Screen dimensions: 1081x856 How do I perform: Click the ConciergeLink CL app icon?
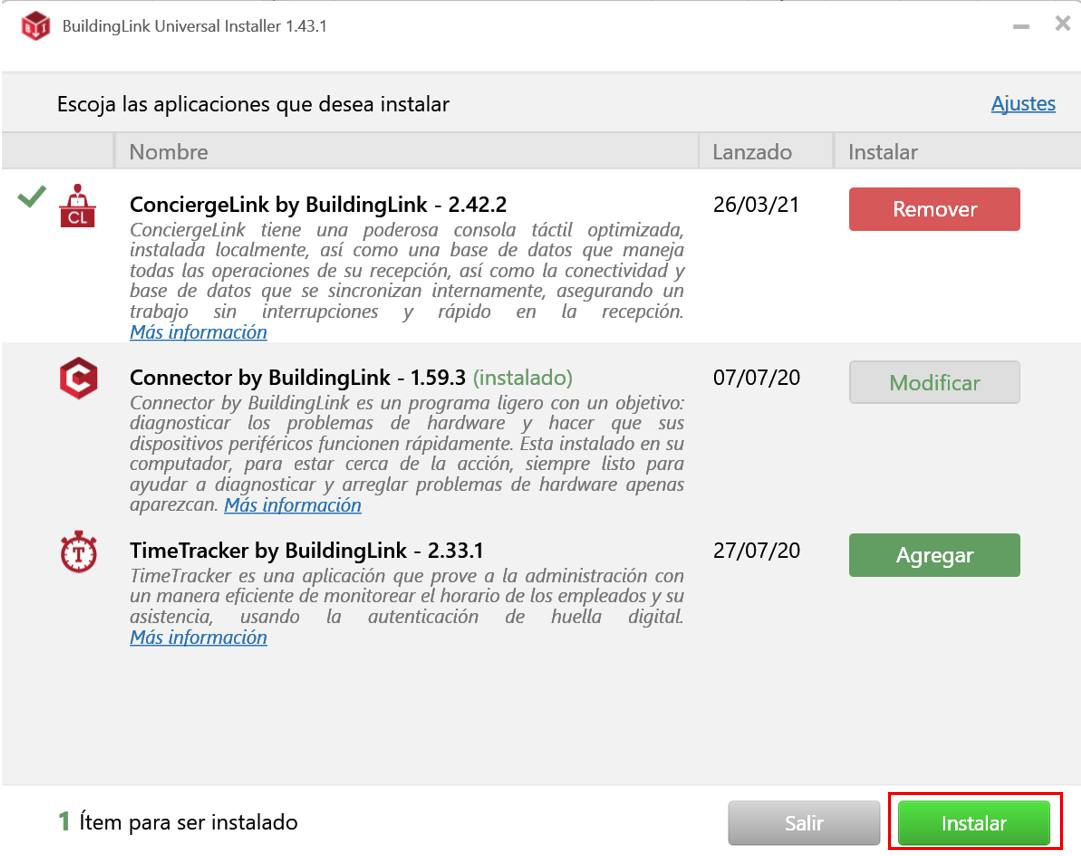point(77,205)
